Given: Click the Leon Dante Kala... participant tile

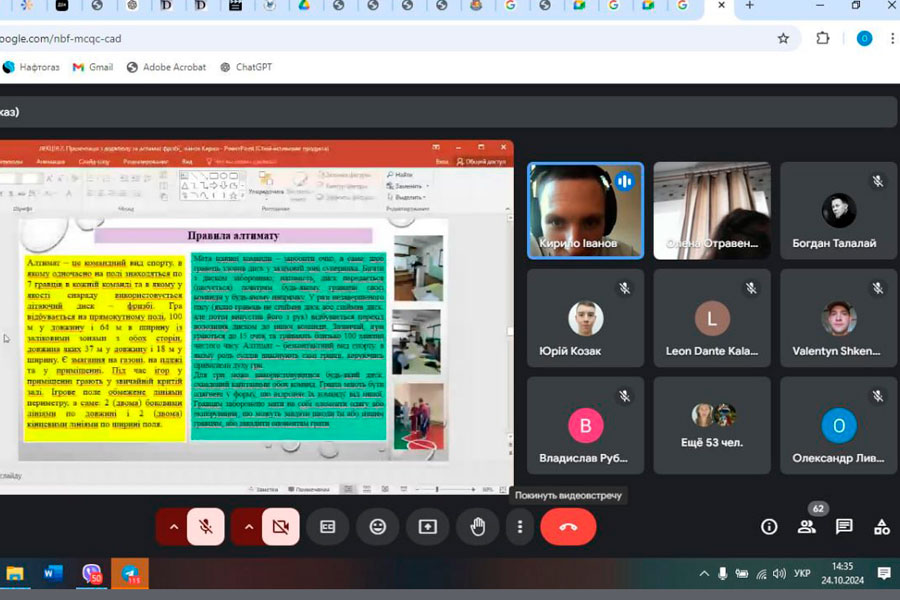Looking at the screenshot, I should 712,318.
